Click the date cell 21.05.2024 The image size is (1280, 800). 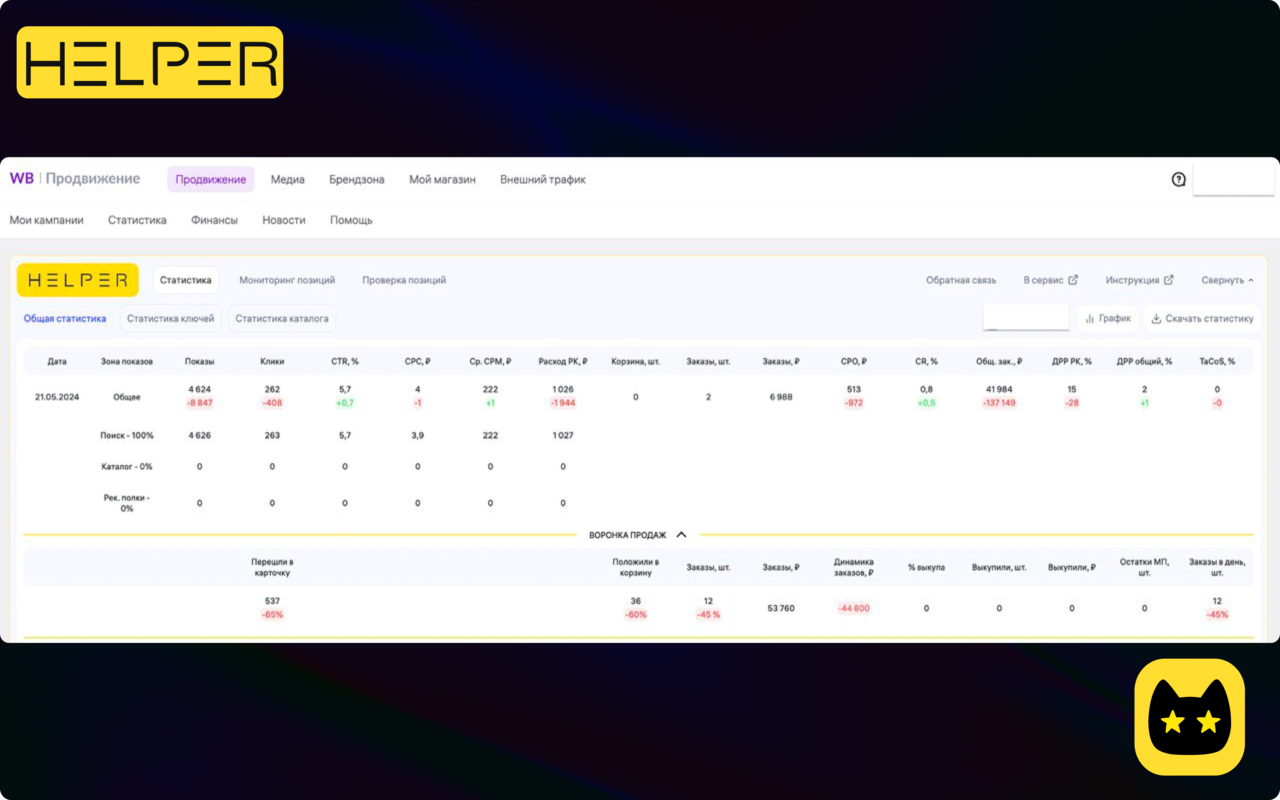57,397
